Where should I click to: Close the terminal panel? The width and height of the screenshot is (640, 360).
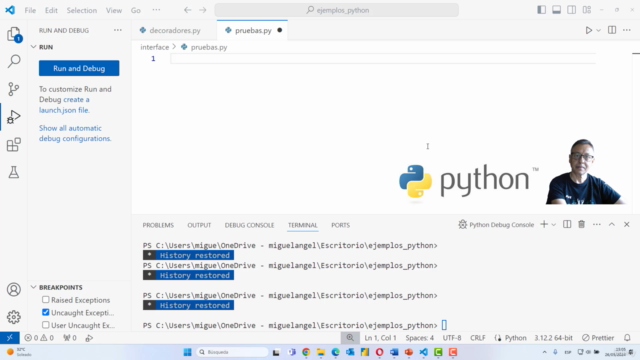tap(627, 224)
